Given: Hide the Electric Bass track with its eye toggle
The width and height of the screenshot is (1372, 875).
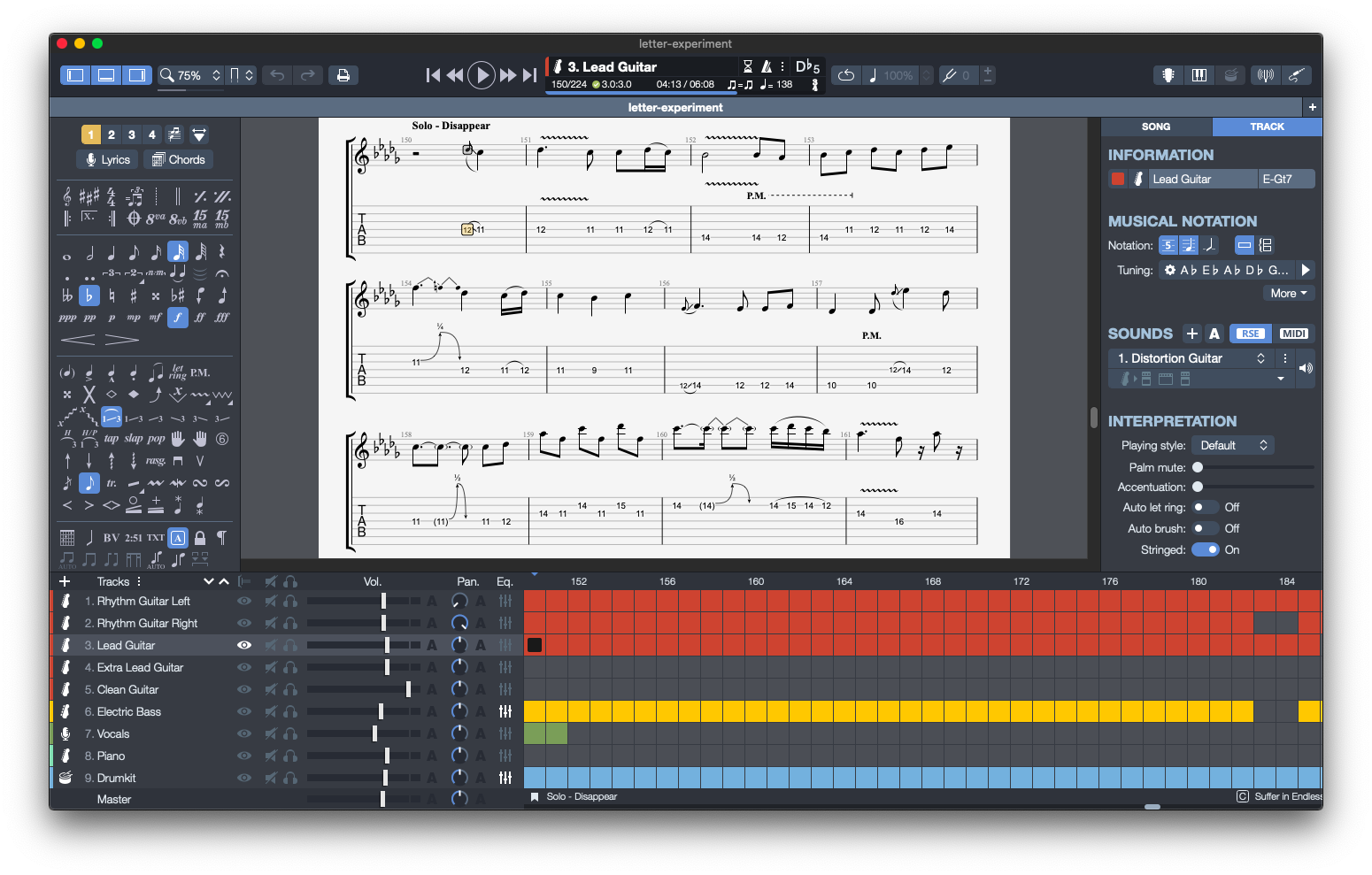Looking at the screenshot, I should [243, 711].
